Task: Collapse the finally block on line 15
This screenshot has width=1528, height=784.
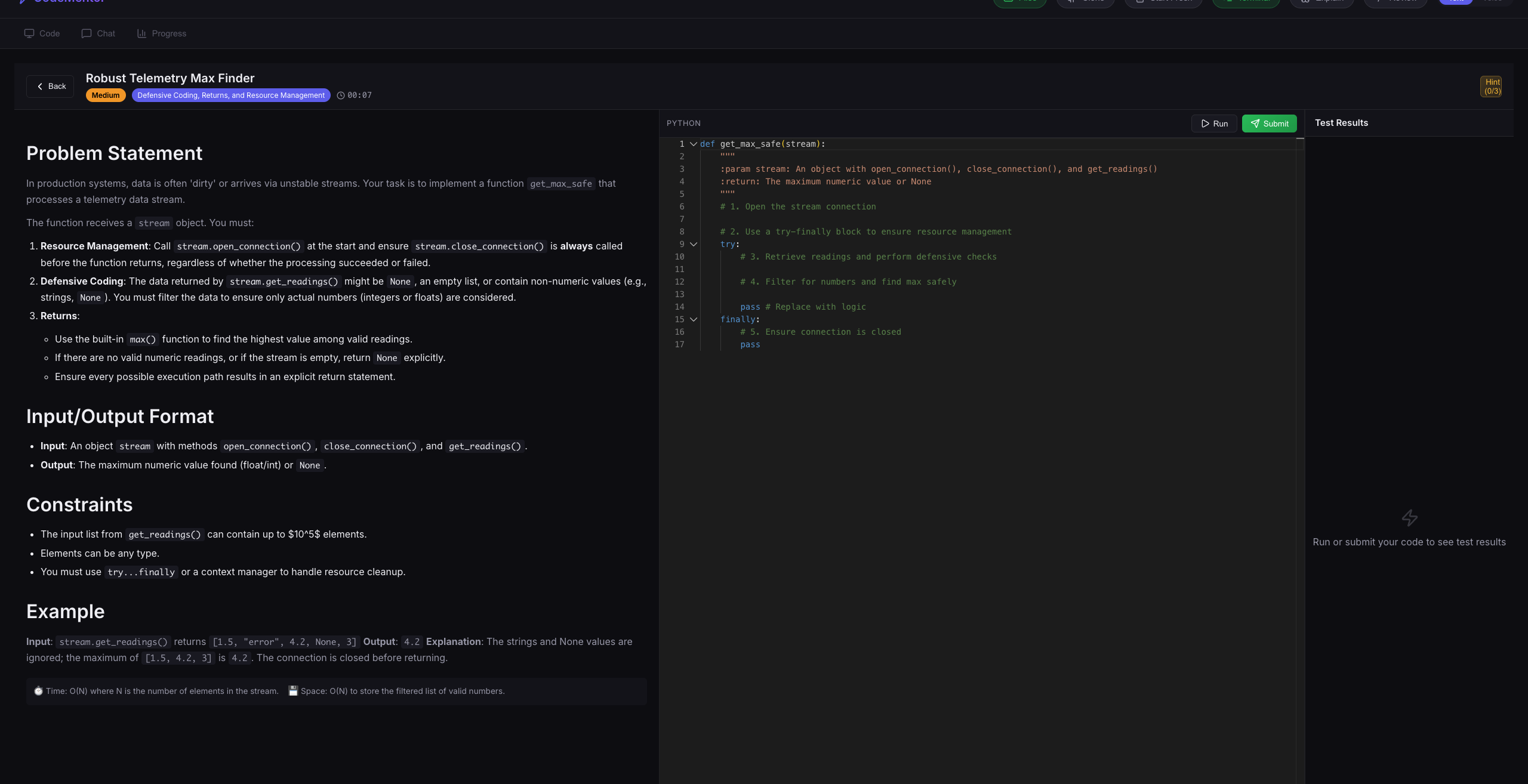Action: [x=694, y=319]
